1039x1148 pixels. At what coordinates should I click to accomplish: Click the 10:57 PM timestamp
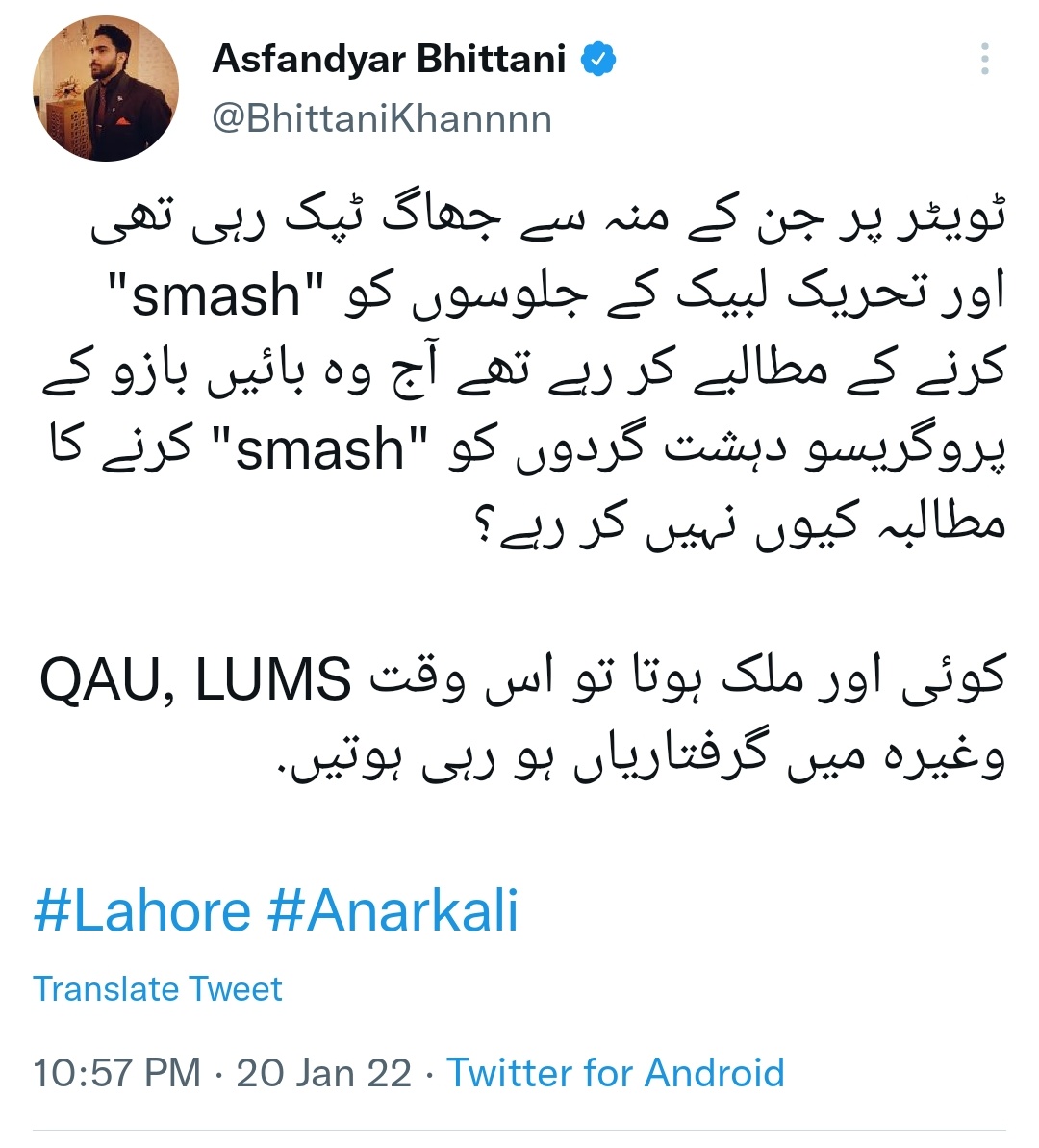[x=117, y=1073]
